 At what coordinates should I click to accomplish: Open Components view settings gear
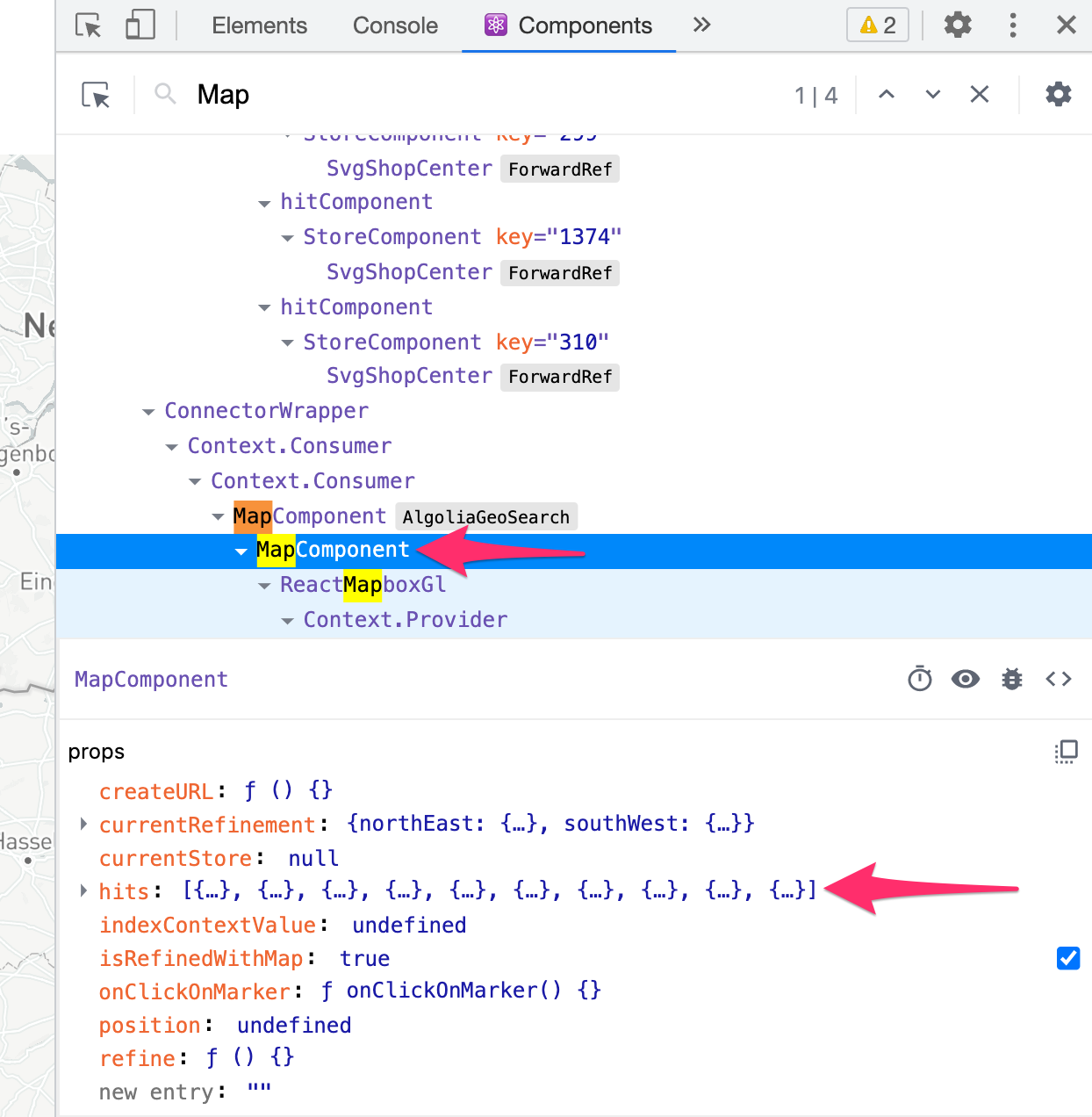[1059, 94]
